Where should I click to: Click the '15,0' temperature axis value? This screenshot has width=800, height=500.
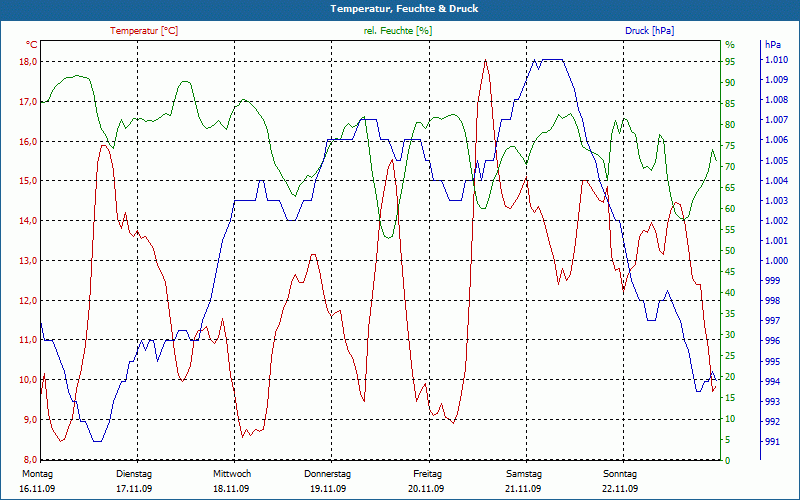(28, 181)
